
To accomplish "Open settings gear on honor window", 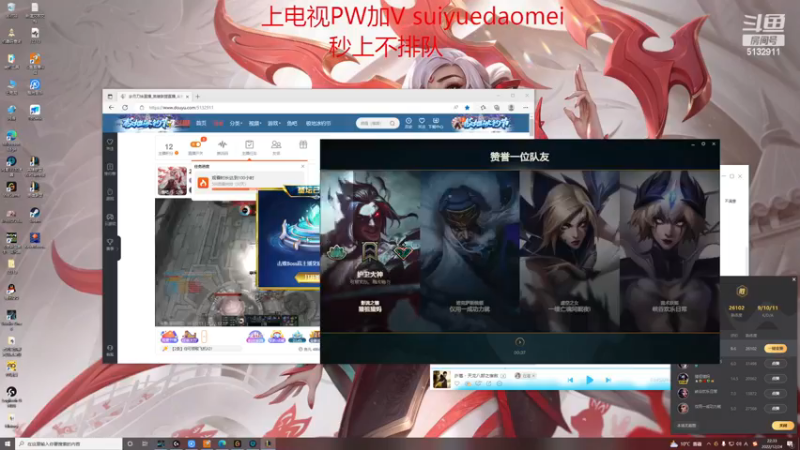I will click(x=703, y=144).
